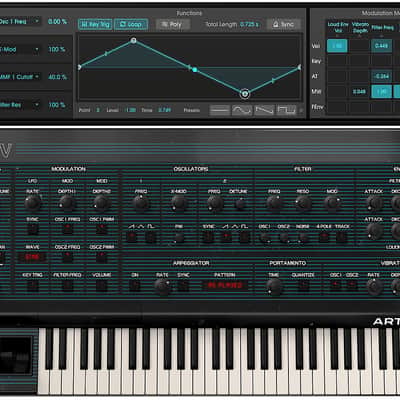The width and height of the screenshot is (400, 400).
Task: Click the Level value below the curve
Action: pyautogui.click(x=130, y=110)
